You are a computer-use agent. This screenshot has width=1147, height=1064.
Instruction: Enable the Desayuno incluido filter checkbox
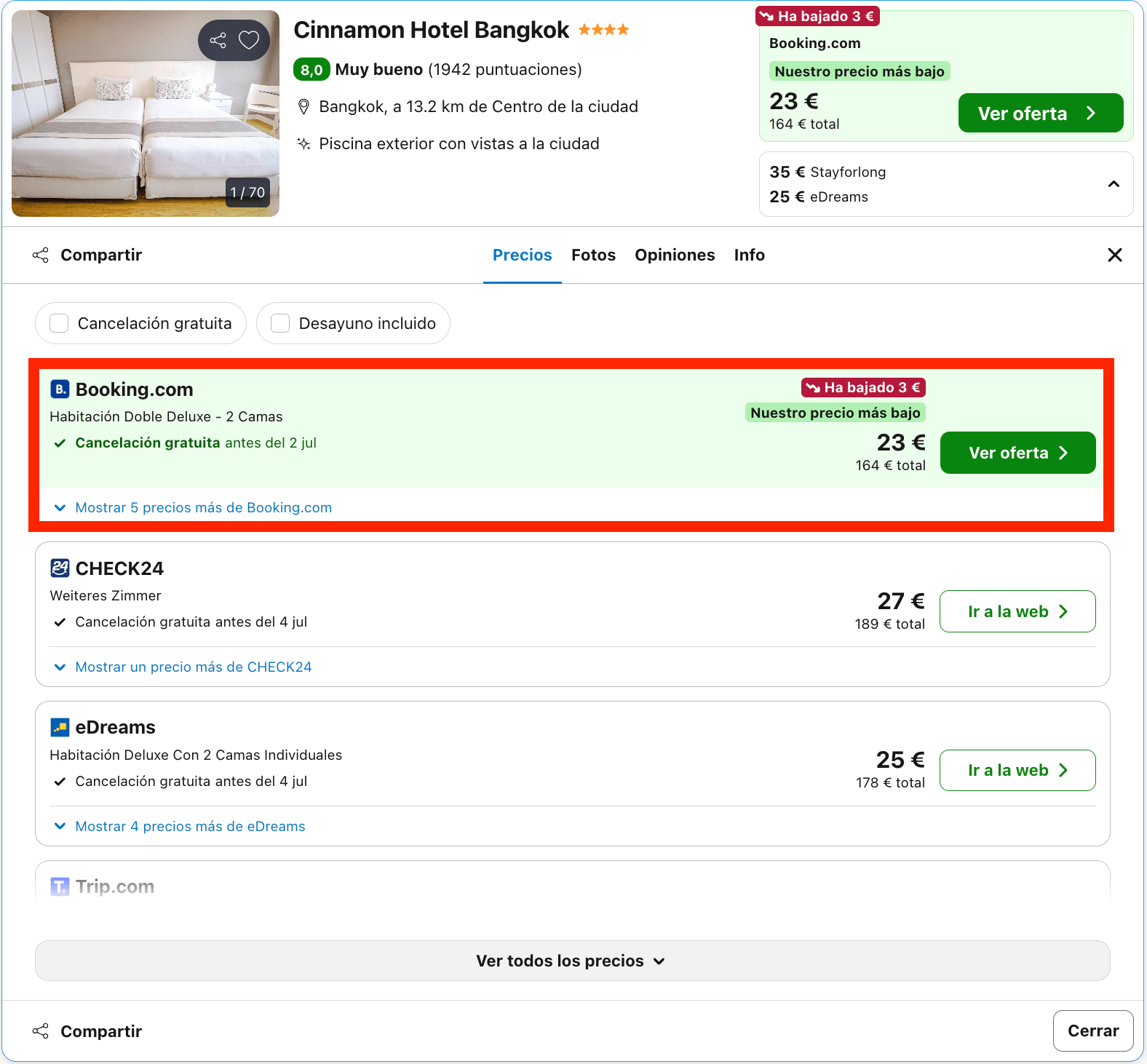coord(280,323)
